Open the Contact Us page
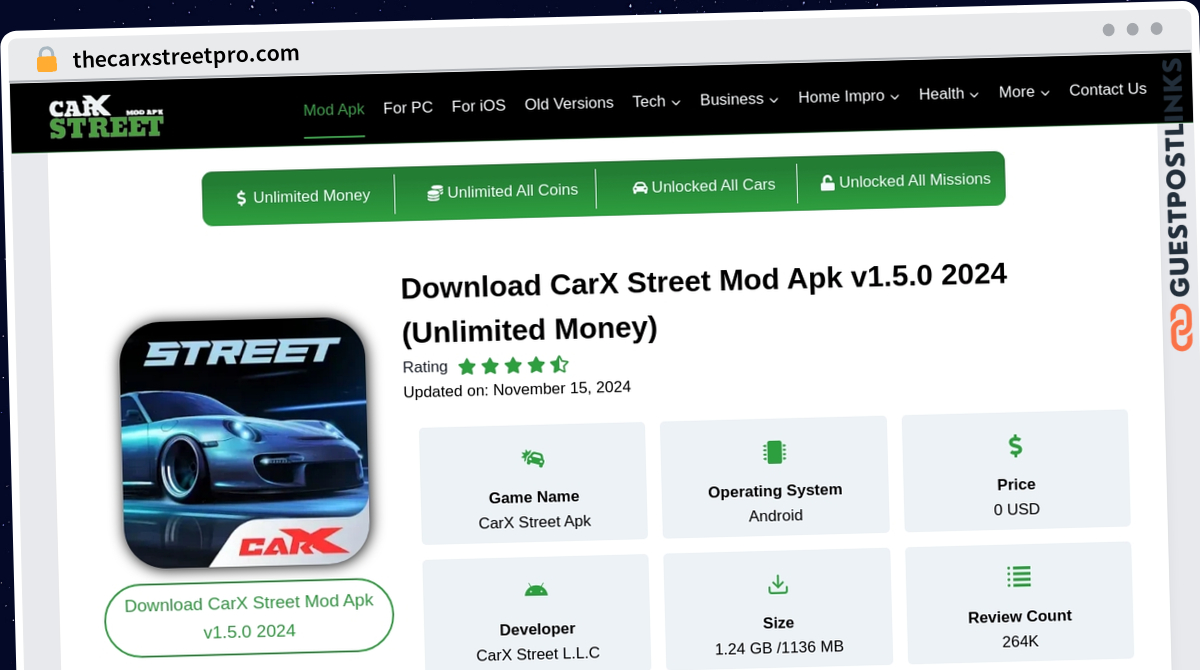The height and width of the screenshot is (670, 1200). click(x=1108, y=89)
